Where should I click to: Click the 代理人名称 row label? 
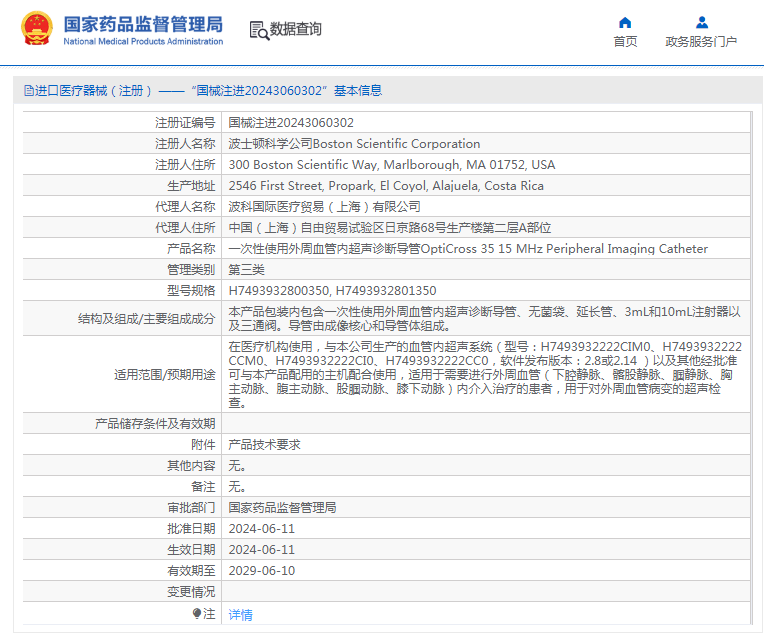click(185, 207)
